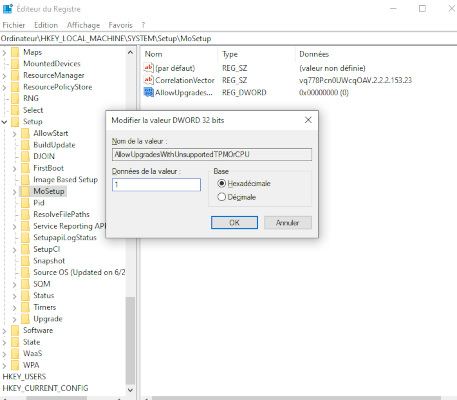Expand the Software key
Screen dimensions: 457x400
4,331
